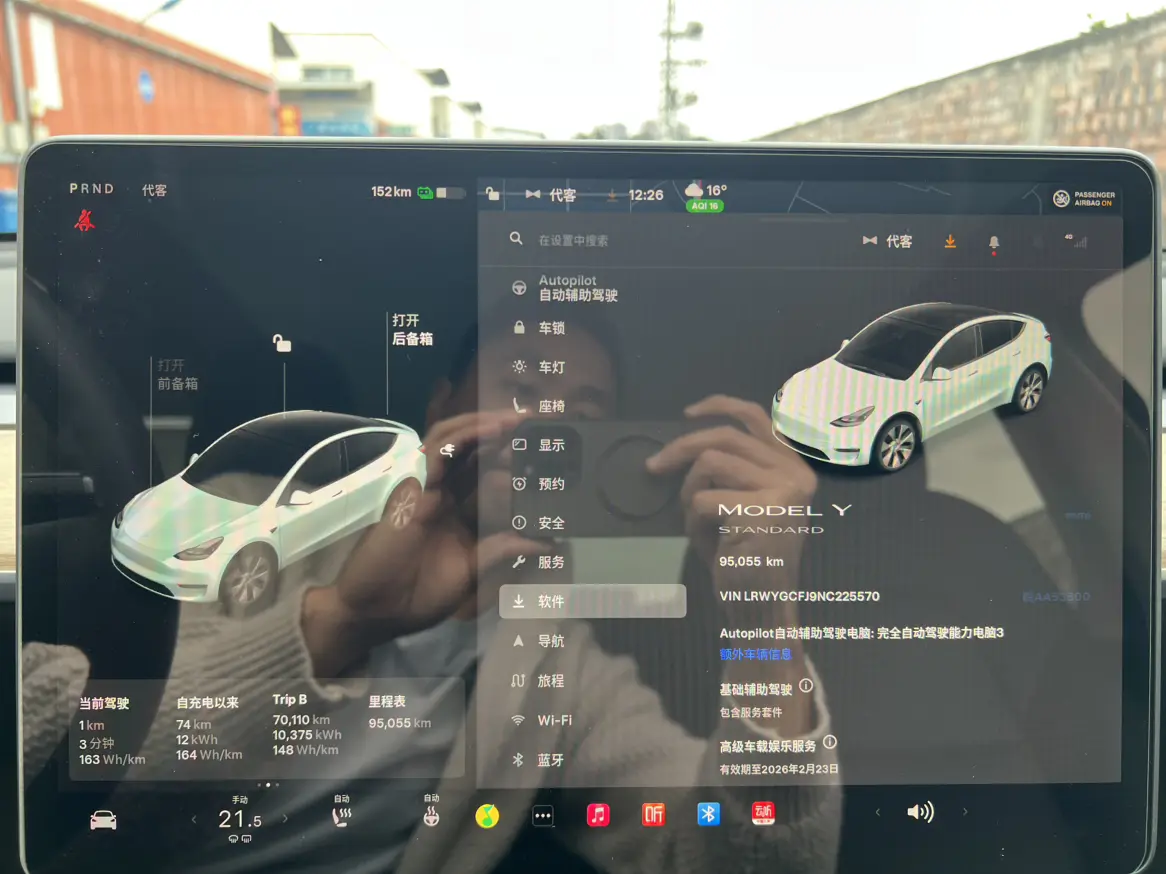This screenshot has width=1166, height=874.
Task: Open the Wi-Fi settings menu item
Action: 554,720
